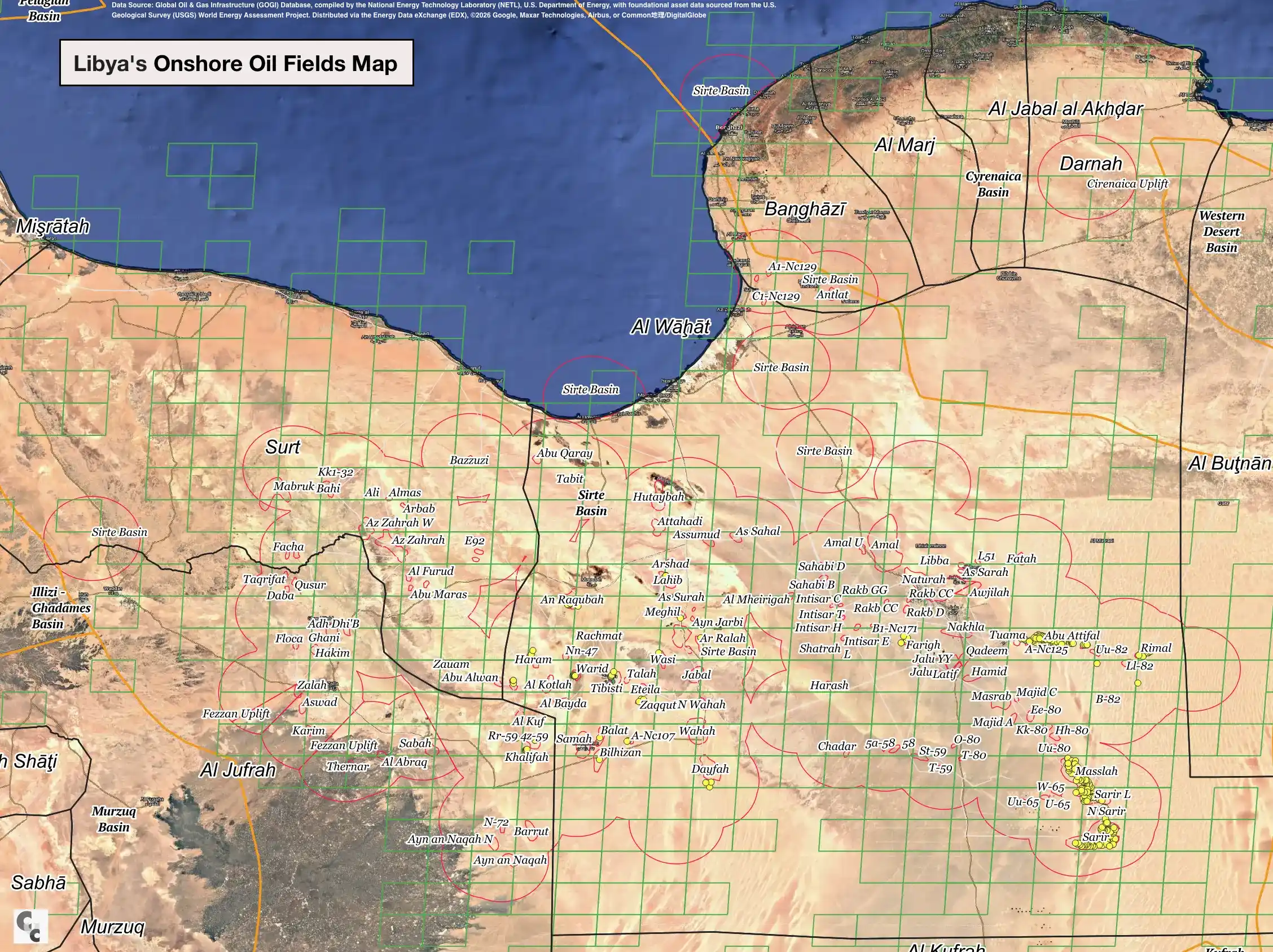Select the Al Mheirigah field label
Image resolution: width=1273 pixels, height=952 pixels.
[756, 600]
